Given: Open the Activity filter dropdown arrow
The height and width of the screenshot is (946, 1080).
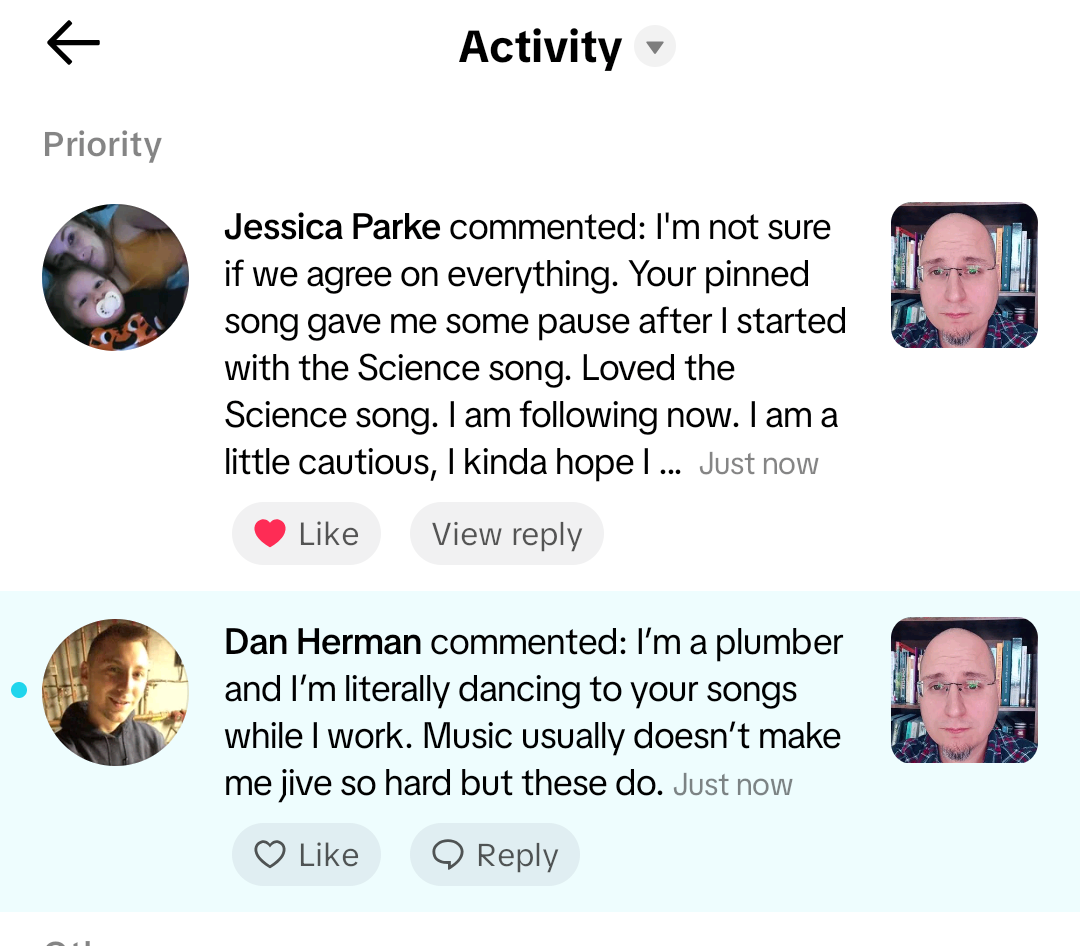Looking at the screenshot, I should [x=655, y=47].
